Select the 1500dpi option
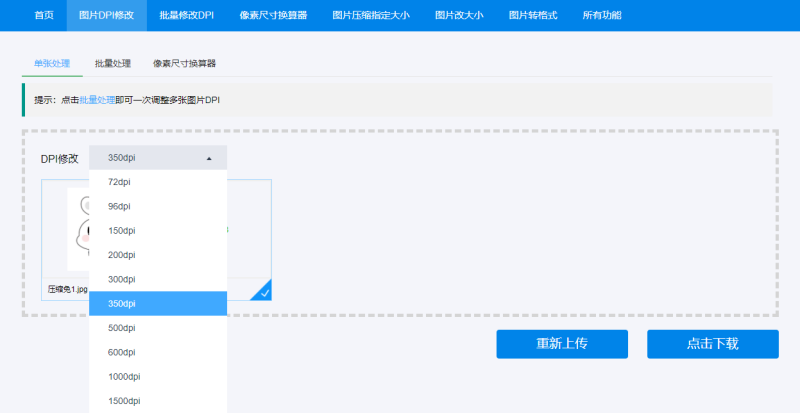Image resolution: width=800 pixels, height=413 pixels. point(158,401)
